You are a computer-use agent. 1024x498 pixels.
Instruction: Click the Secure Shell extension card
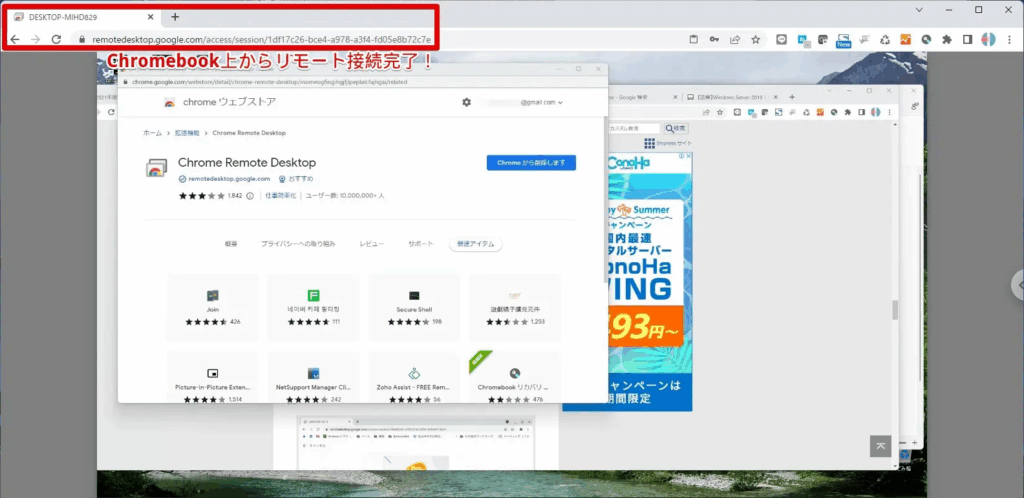[x=414, y=307]
